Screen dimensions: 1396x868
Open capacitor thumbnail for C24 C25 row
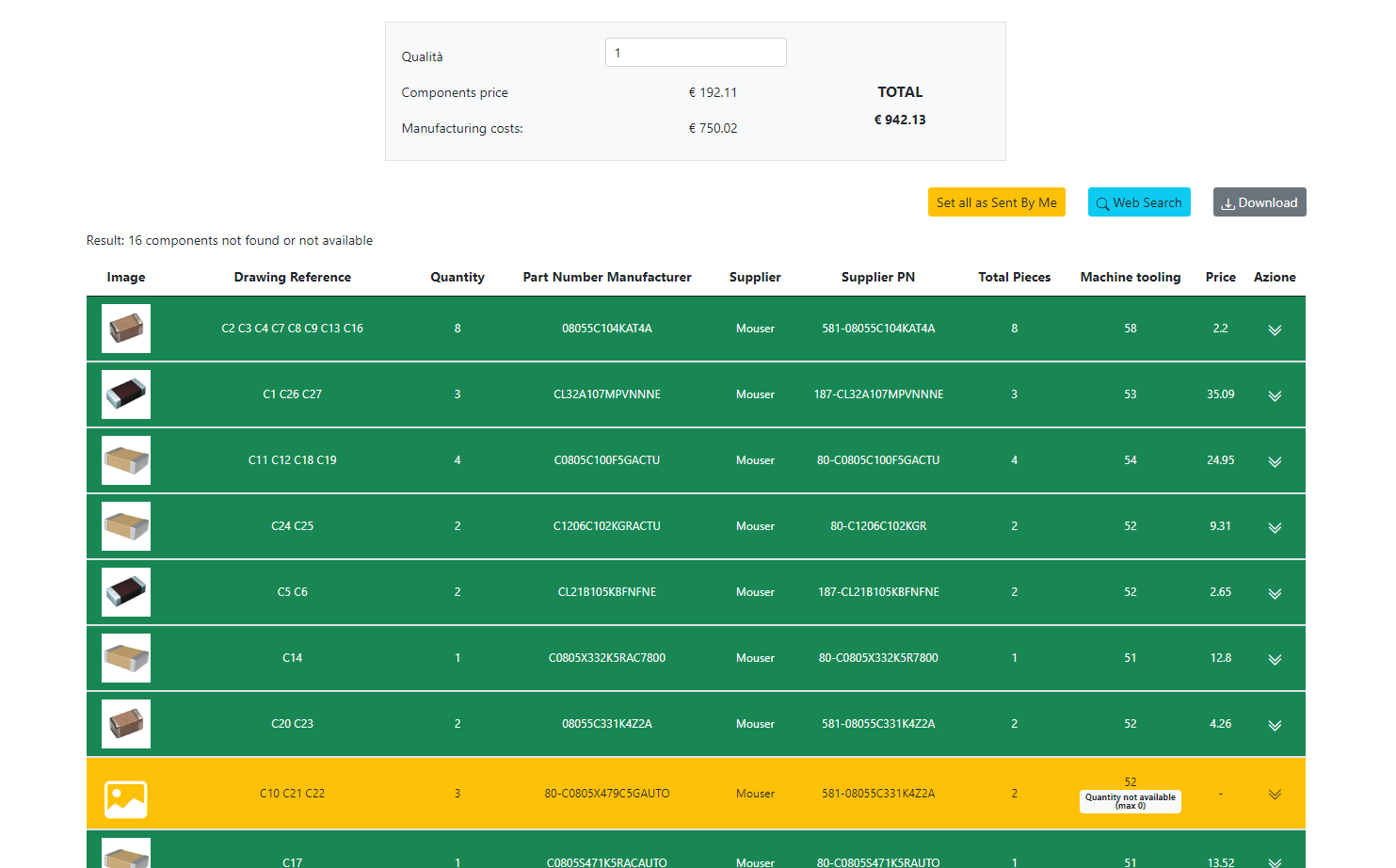point(126,526)
